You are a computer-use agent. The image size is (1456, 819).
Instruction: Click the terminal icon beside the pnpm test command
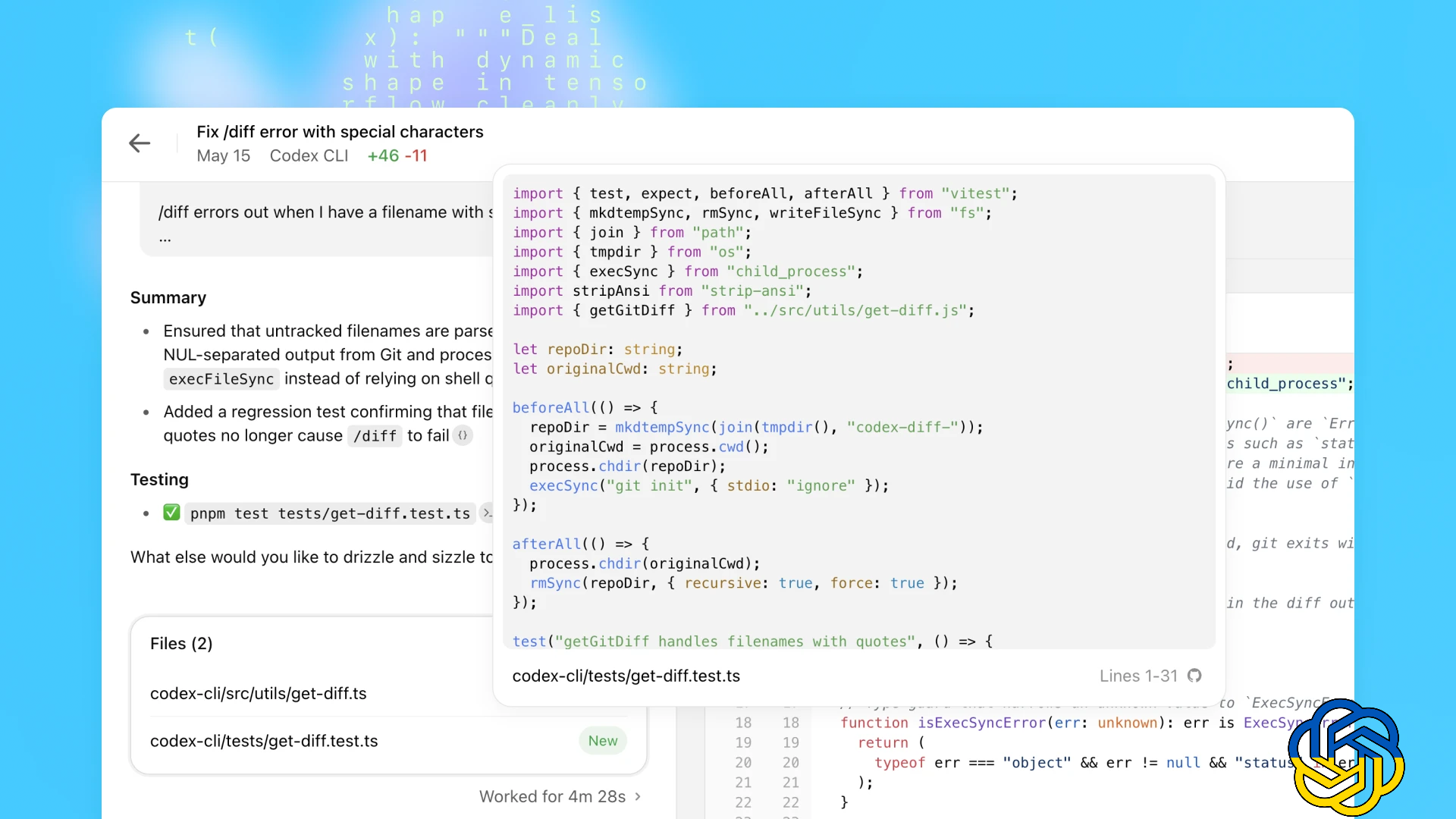click(x=487, y=513)
